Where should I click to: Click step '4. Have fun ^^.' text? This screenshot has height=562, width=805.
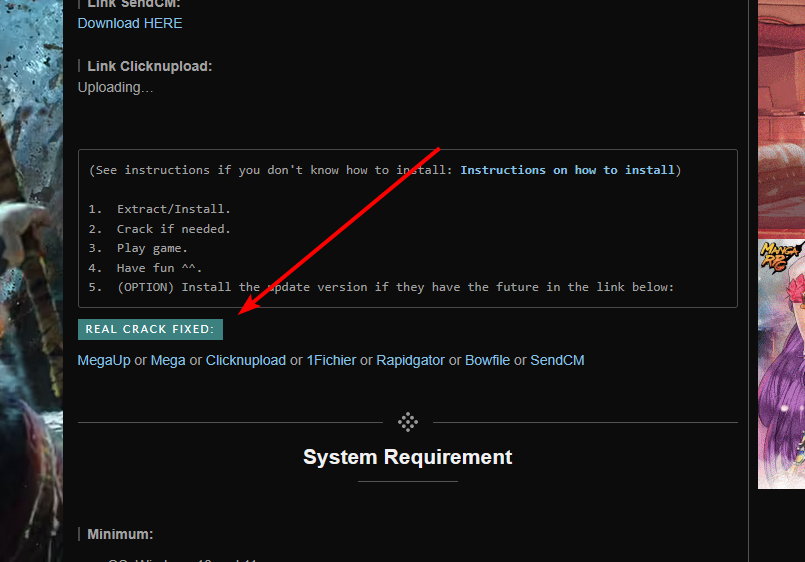click(145, 268)
